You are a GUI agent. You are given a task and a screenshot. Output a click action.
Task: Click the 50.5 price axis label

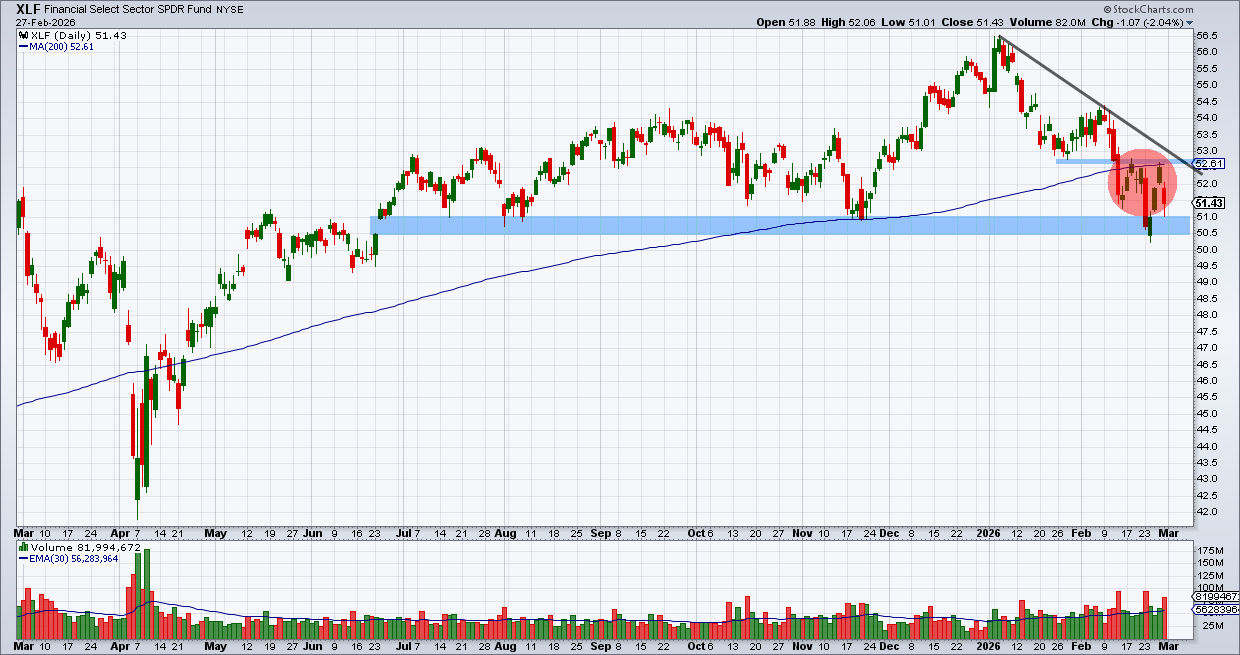pyautogui.click(x=1206, y=232)
